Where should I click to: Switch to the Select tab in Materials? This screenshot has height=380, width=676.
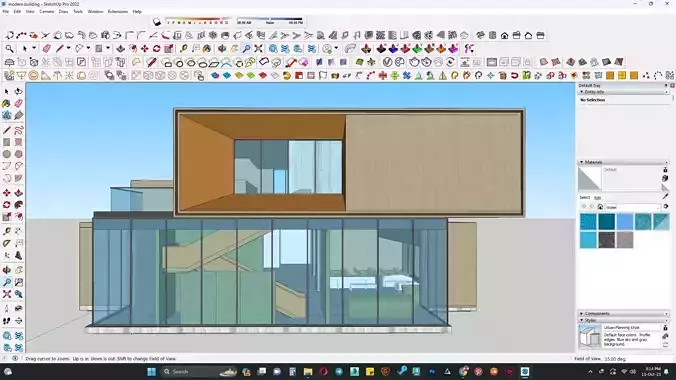tap(585, 198)
